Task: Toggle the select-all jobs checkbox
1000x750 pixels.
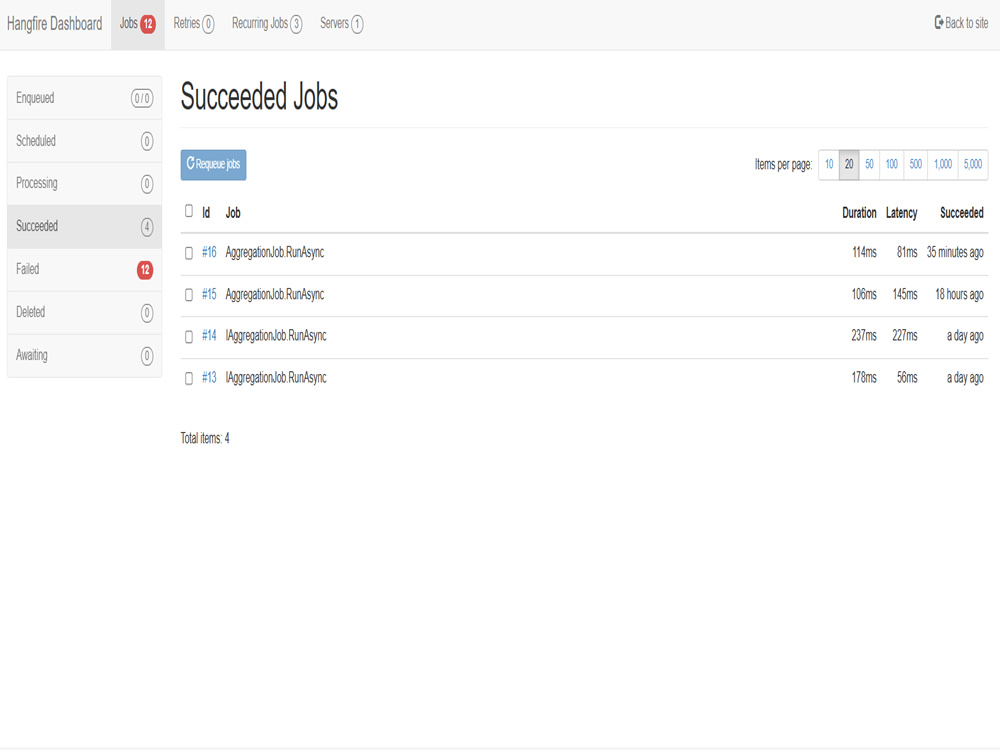Action: pos(189,210)
